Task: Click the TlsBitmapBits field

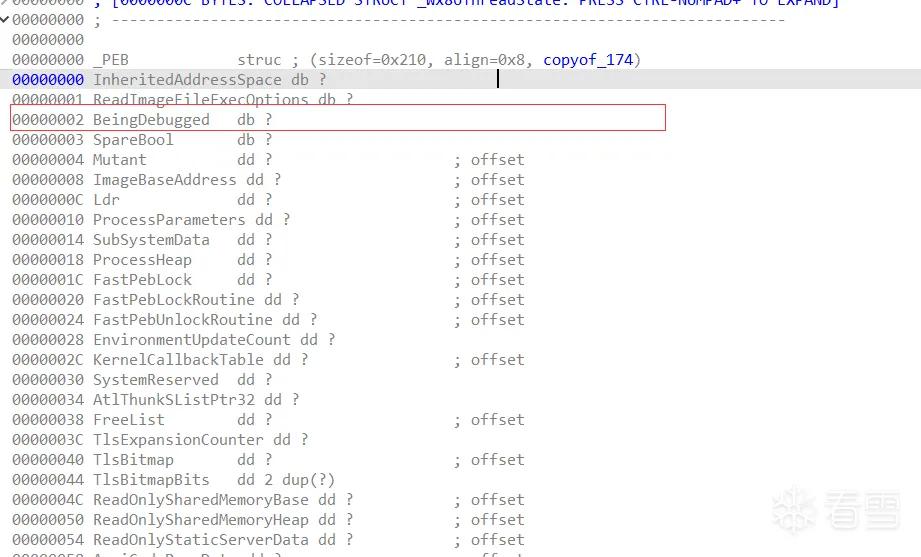Action: 151,479
